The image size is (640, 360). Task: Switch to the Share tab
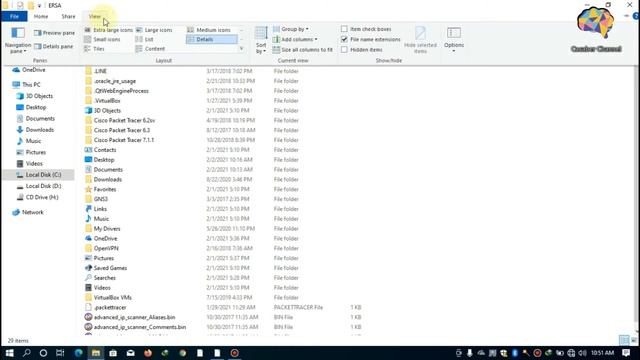tap(68, 16)
